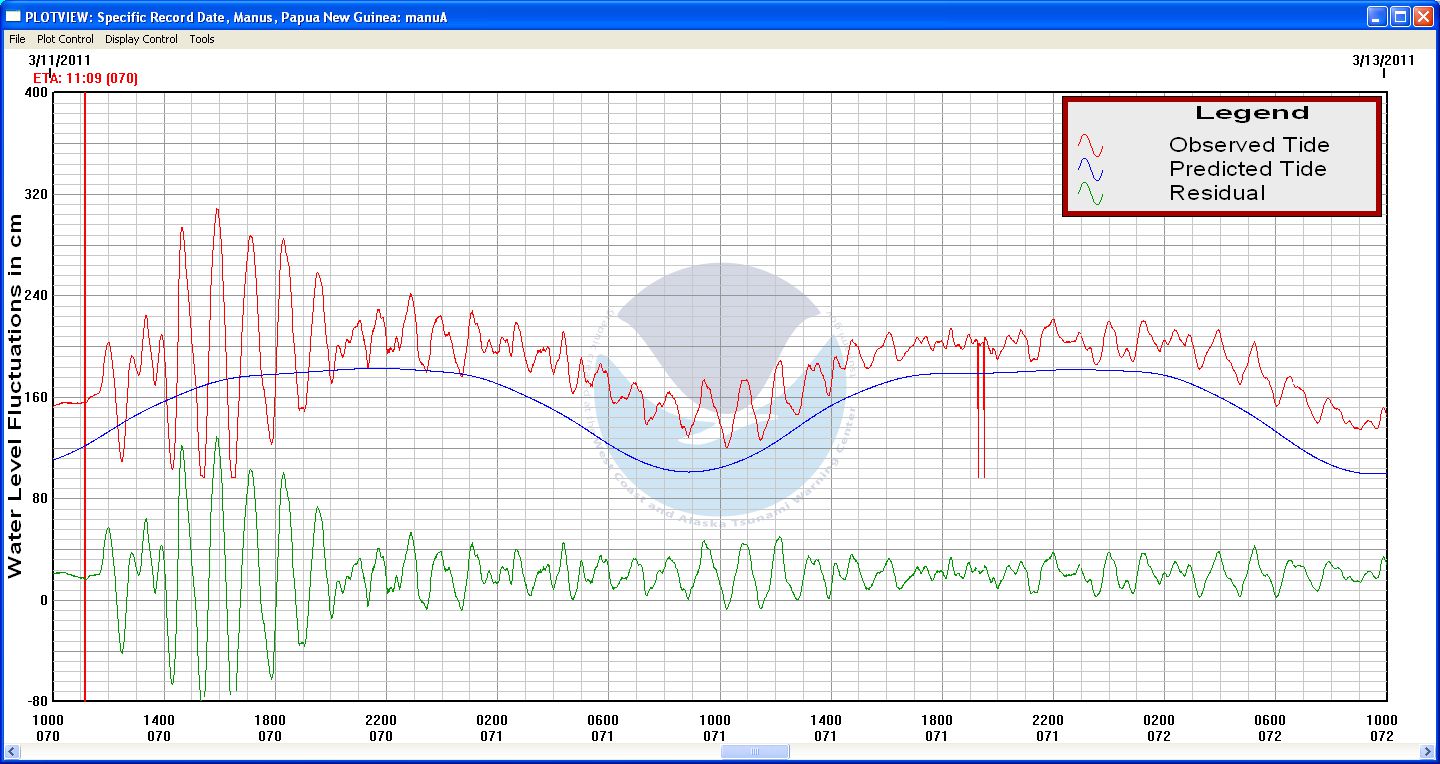
Task: Click the red Observed Tide legend symbol
Action: (1090, 145)
